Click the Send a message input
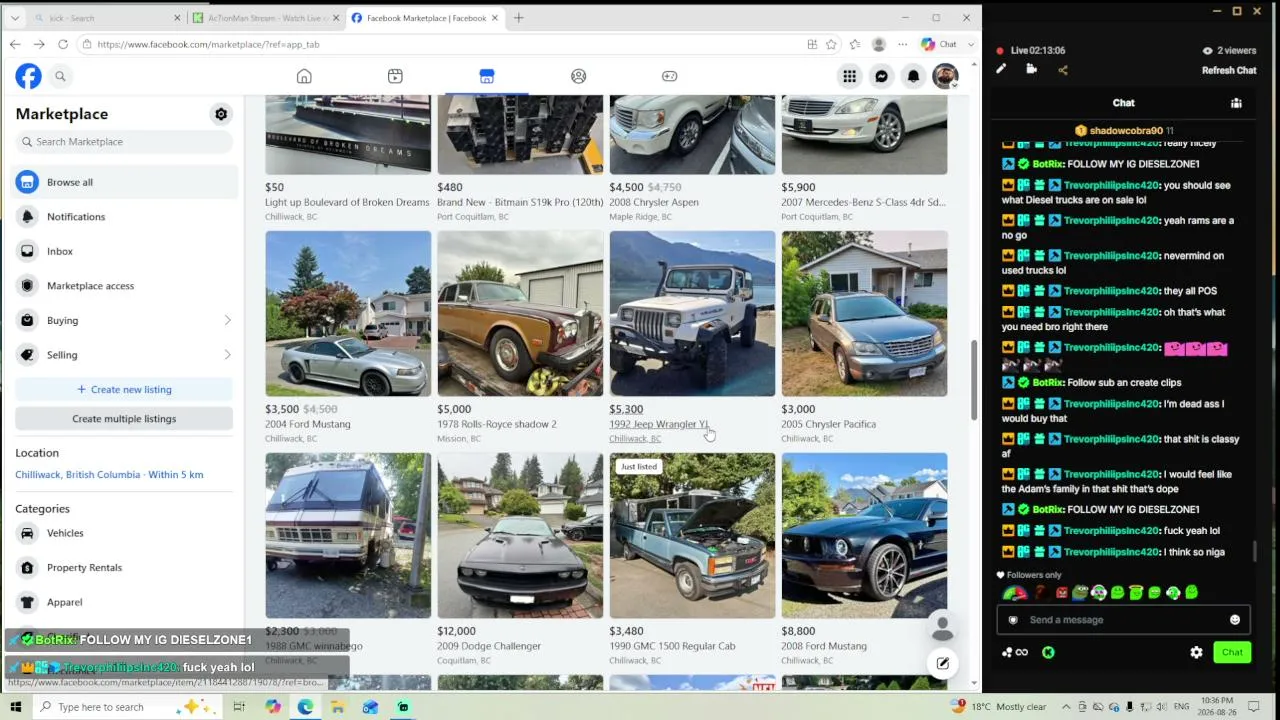1280x720 pixels. click(x=1123, y=620)
